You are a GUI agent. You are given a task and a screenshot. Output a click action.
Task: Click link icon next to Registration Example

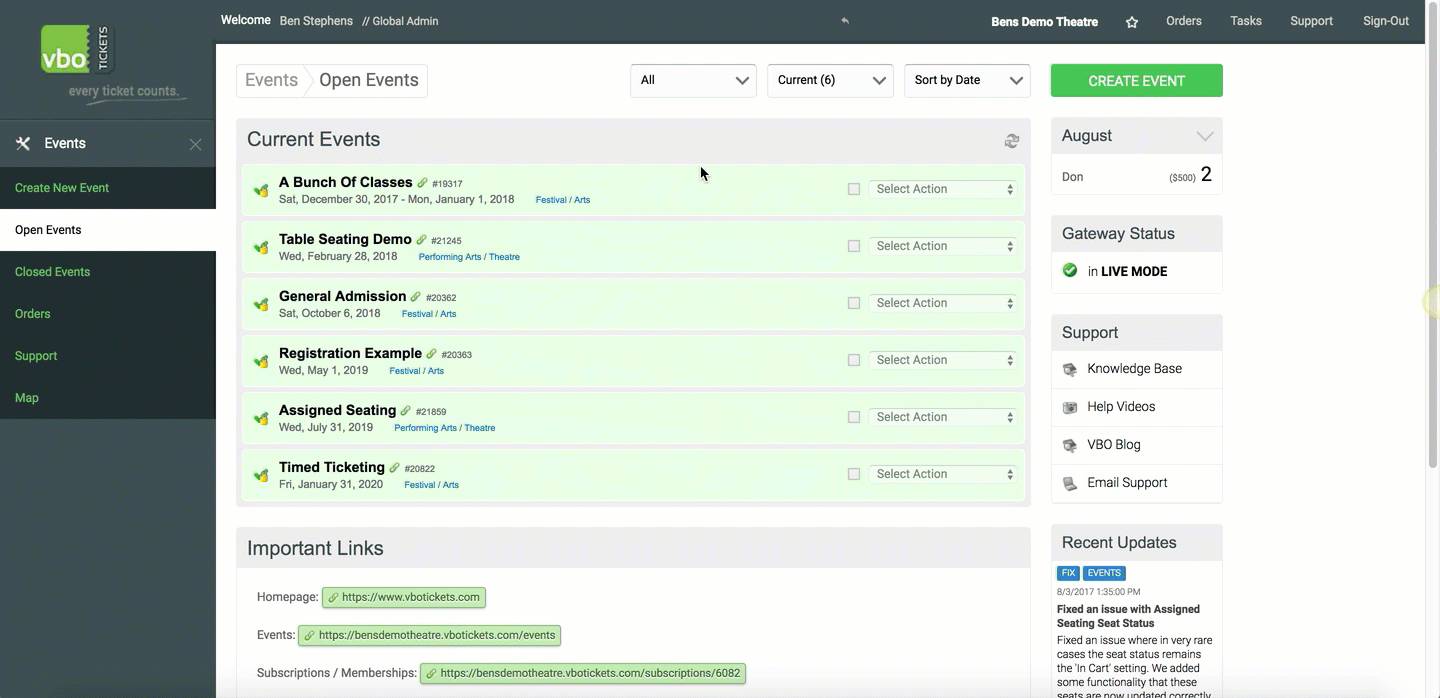click(x=432, y=354)
